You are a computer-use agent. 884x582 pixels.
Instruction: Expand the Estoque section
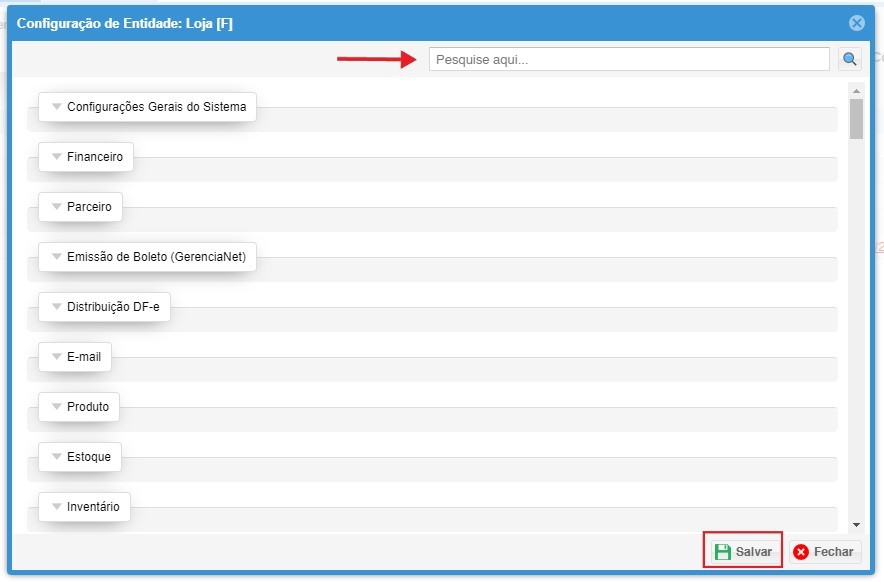80,457
